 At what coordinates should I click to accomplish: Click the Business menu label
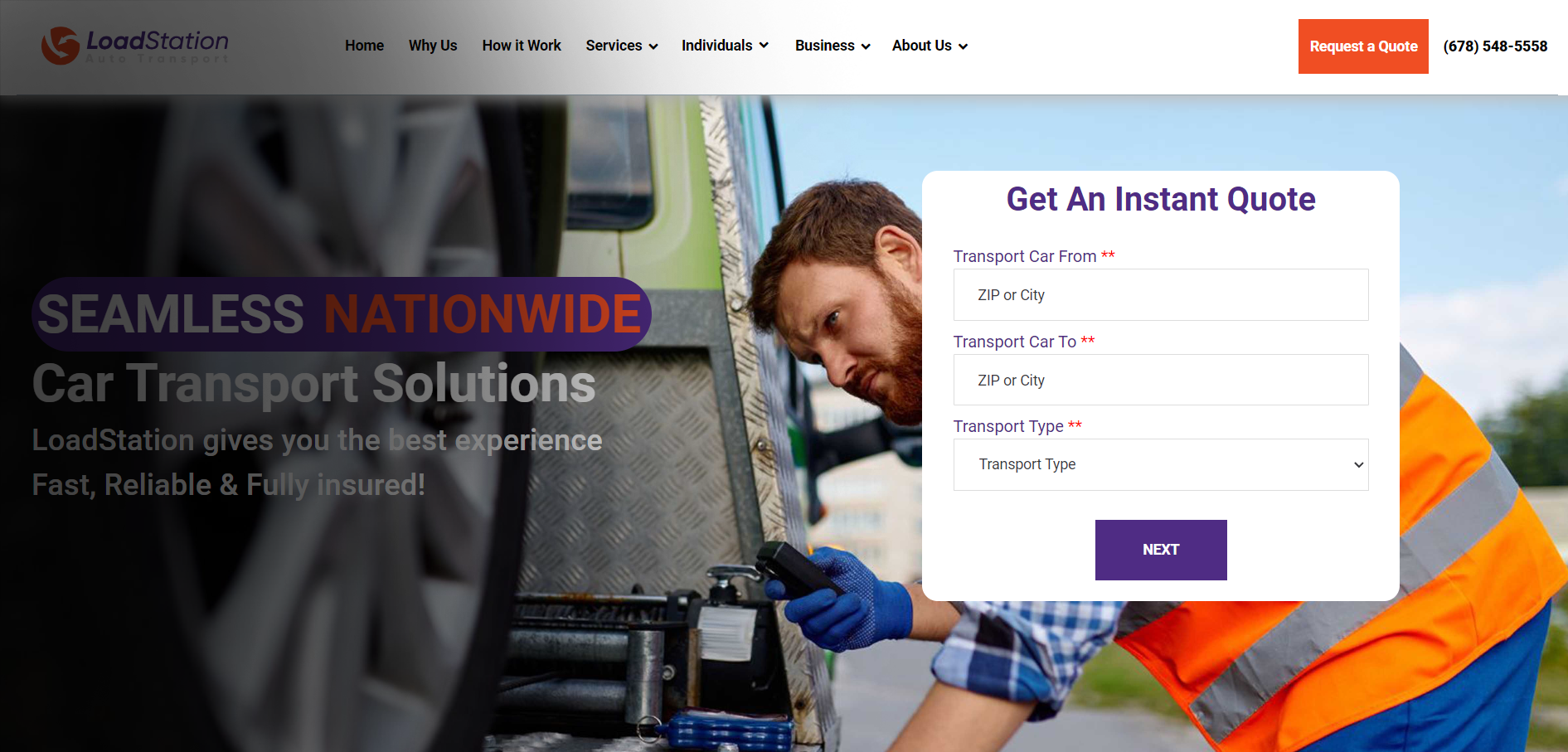pyautogui.click(x=824, y=46)
